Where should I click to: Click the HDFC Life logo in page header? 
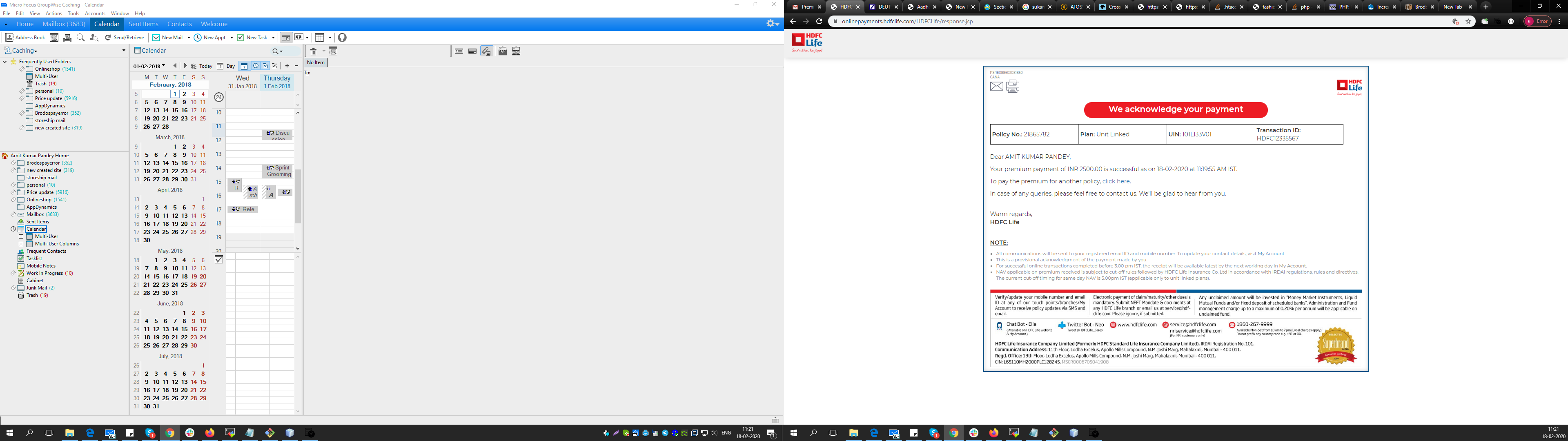pyautogui.click(x=807, y=42)
